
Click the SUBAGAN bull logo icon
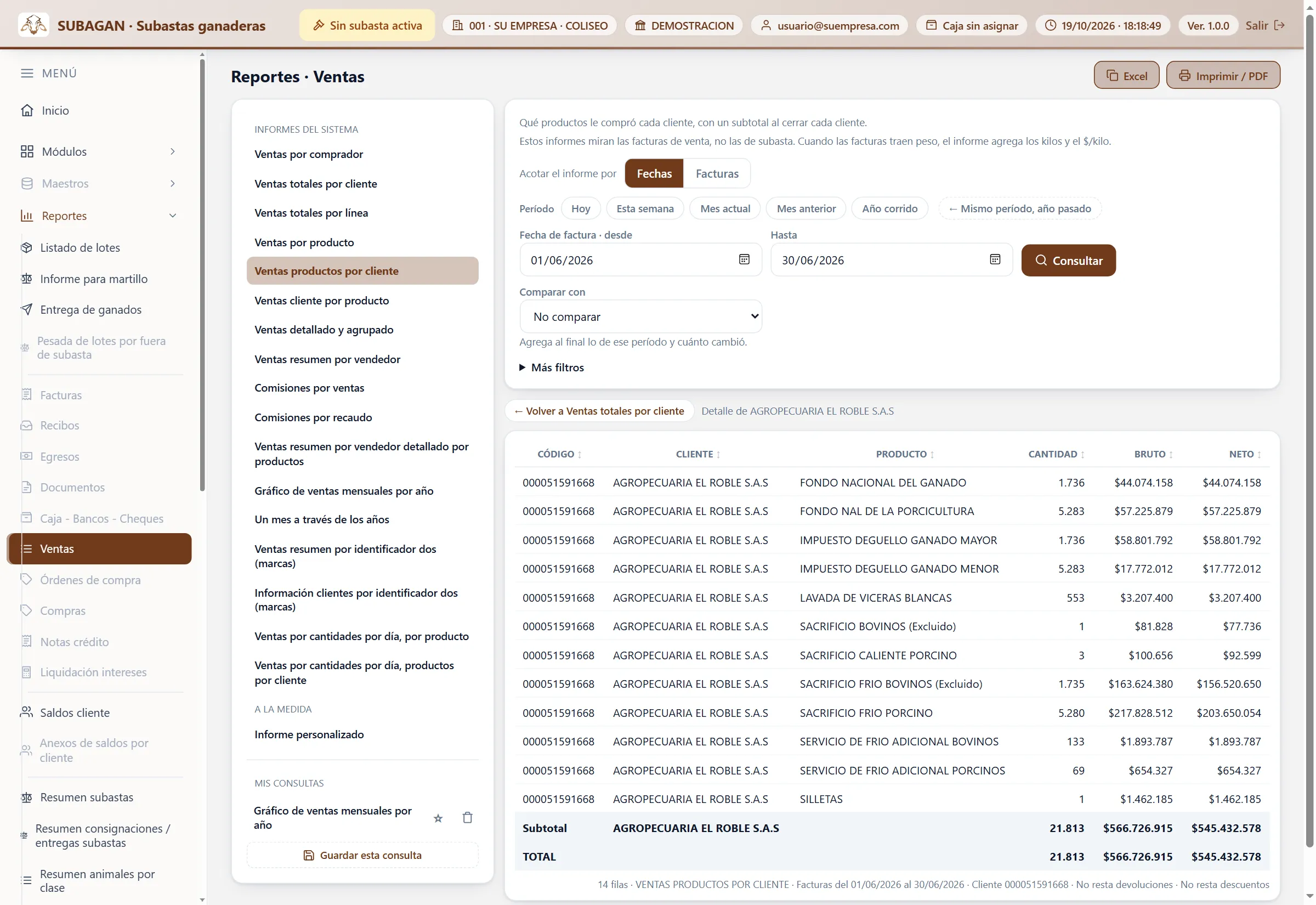[33, 25]
